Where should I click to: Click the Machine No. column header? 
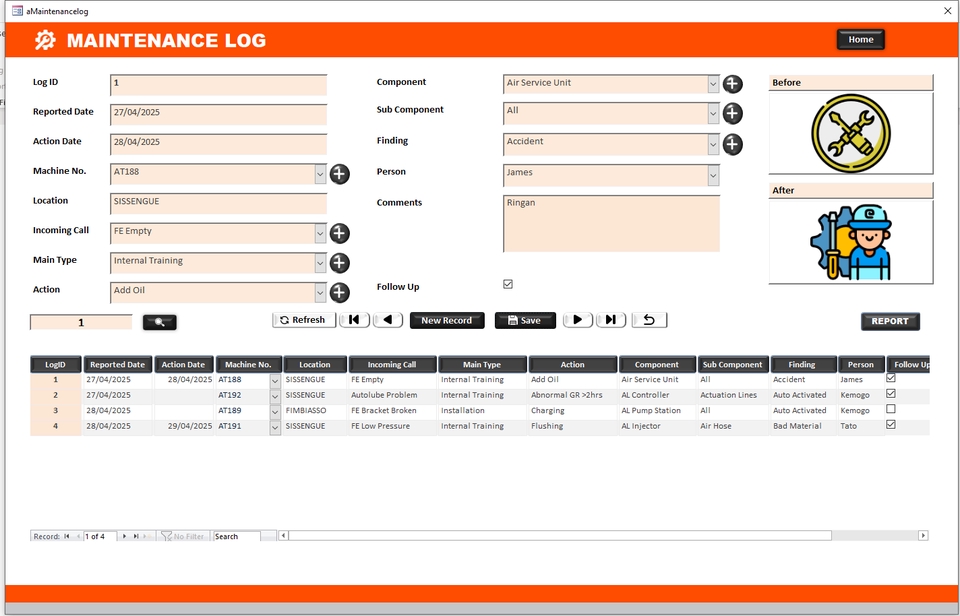248,365
